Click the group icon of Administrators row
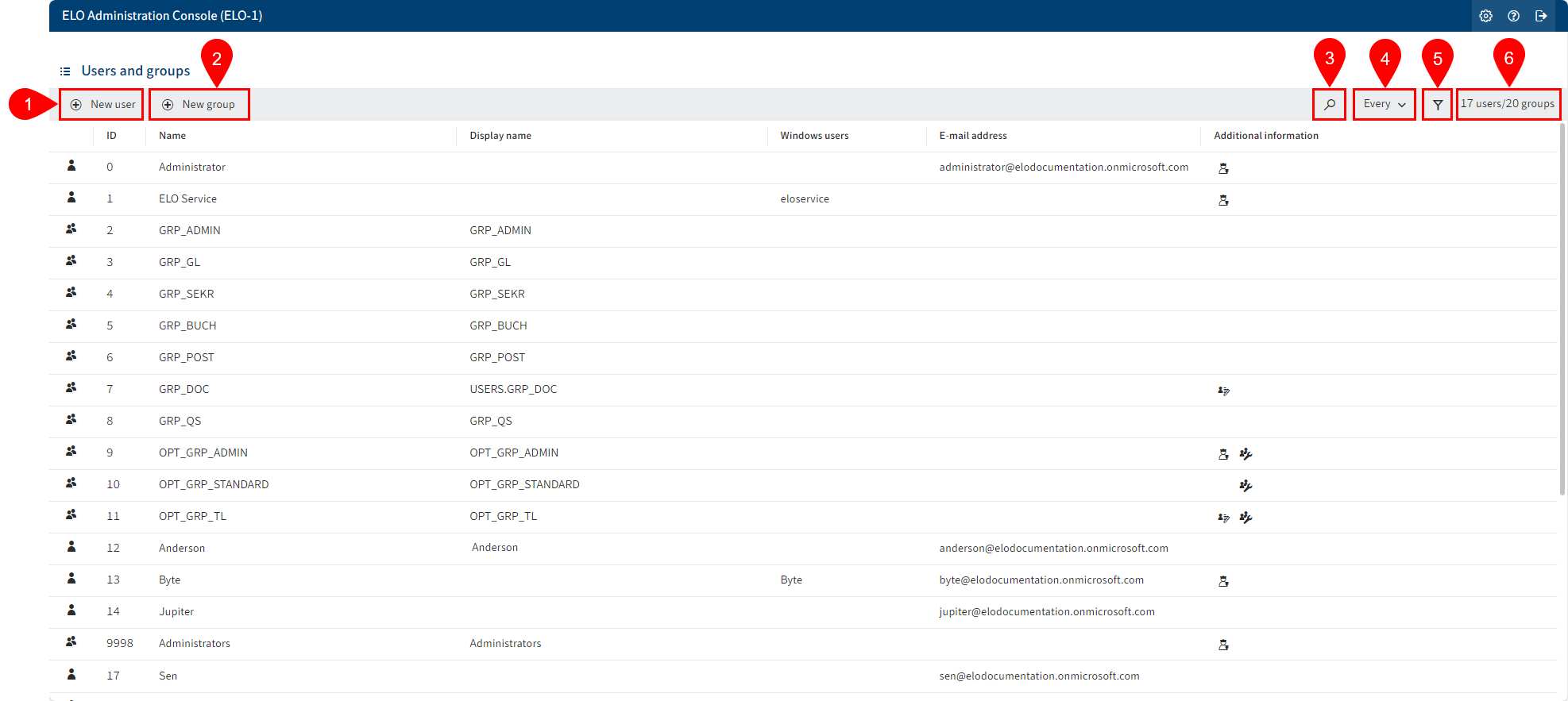 pyautogui.click(x=71, y=641)
